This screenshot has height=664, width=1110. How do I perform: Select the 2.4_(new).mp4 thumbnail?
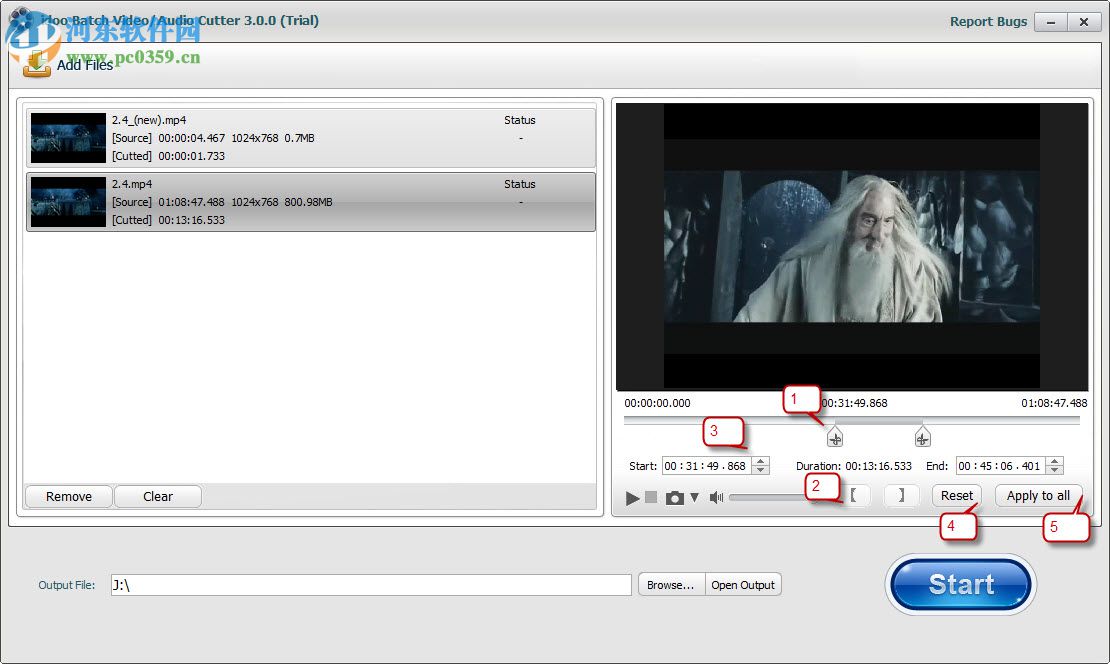point(68,138)
